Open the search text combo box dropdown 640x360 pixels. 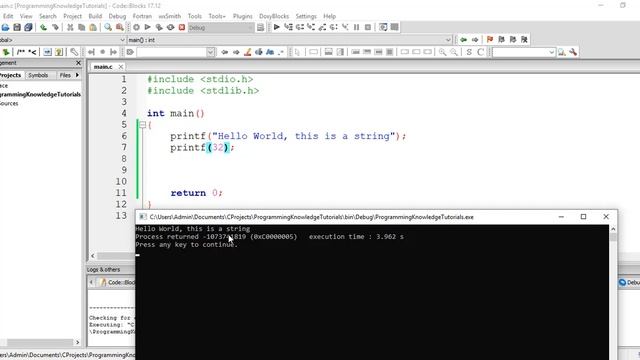point(211,52)
